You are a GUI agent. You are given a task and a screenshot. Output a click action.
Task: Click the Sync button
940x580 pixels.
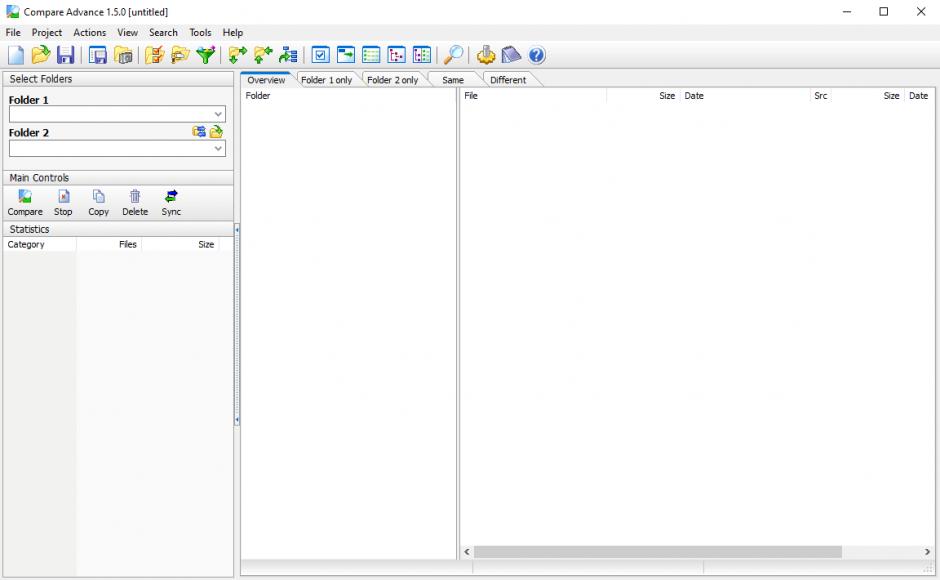click(171, 203)
